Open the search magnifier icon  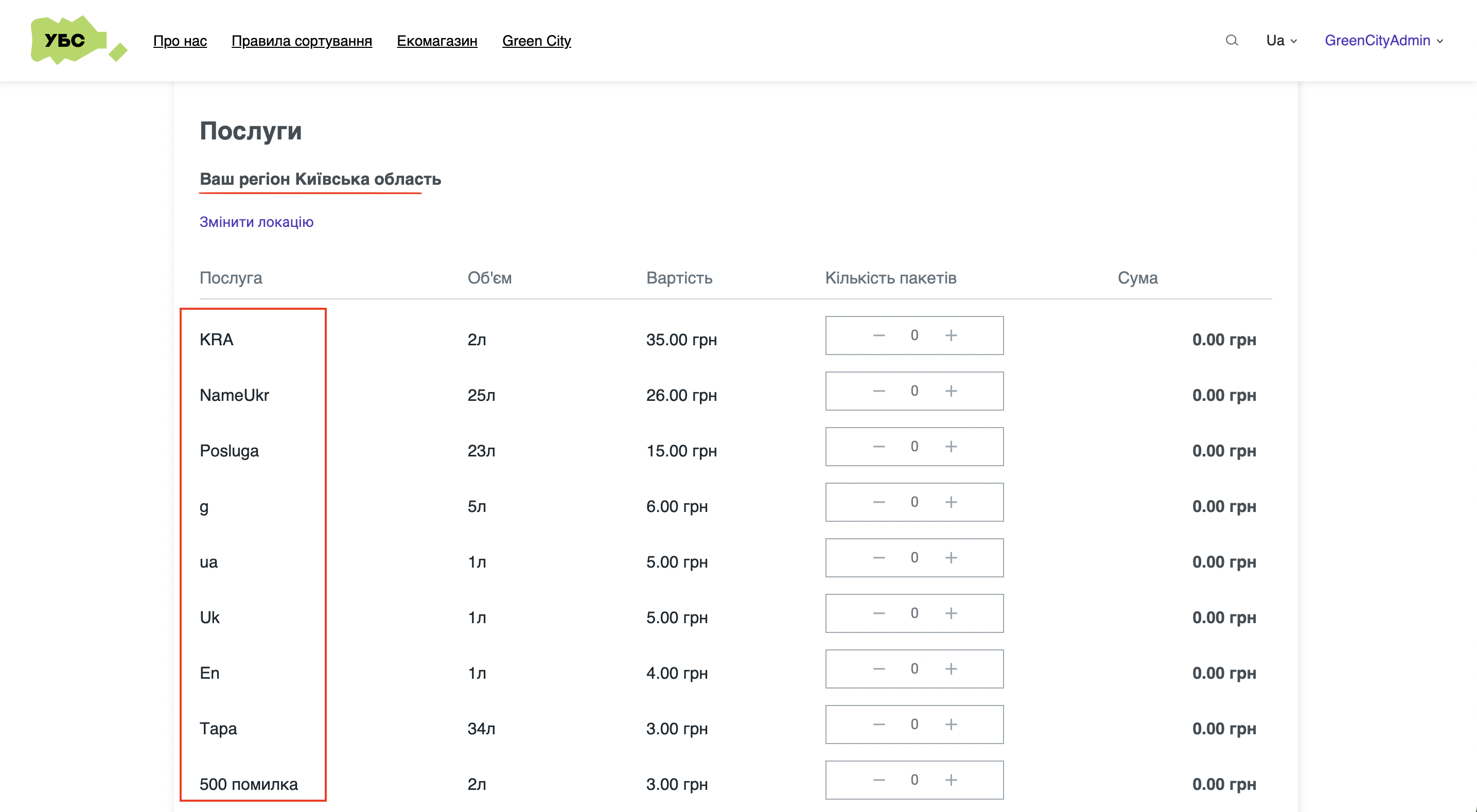click(x=1231, y=40)
